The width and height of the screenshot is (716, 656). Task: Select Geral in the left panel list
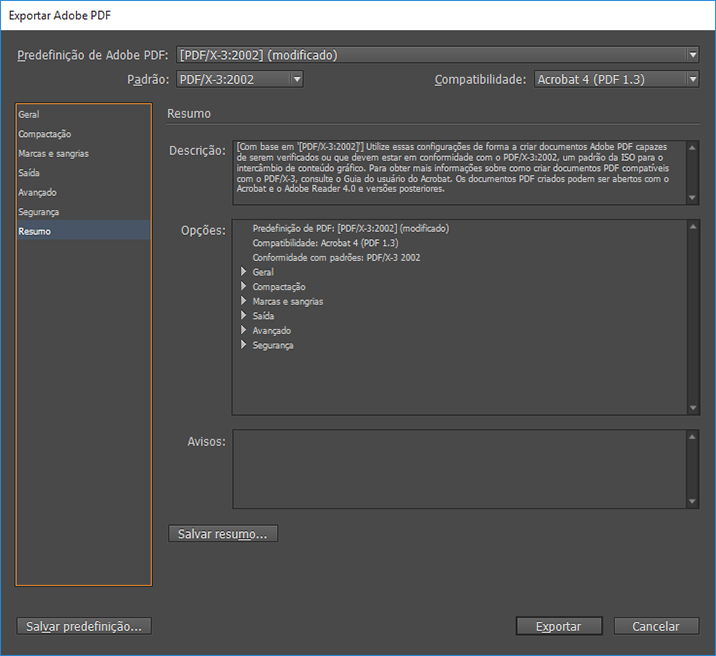coord(29,115)
